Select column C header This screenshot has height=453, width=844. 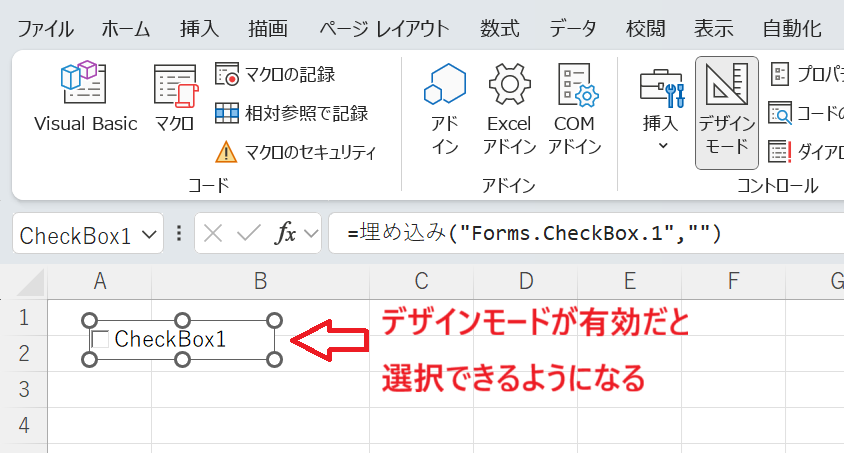pyautogui.click(x=421, y=282)
